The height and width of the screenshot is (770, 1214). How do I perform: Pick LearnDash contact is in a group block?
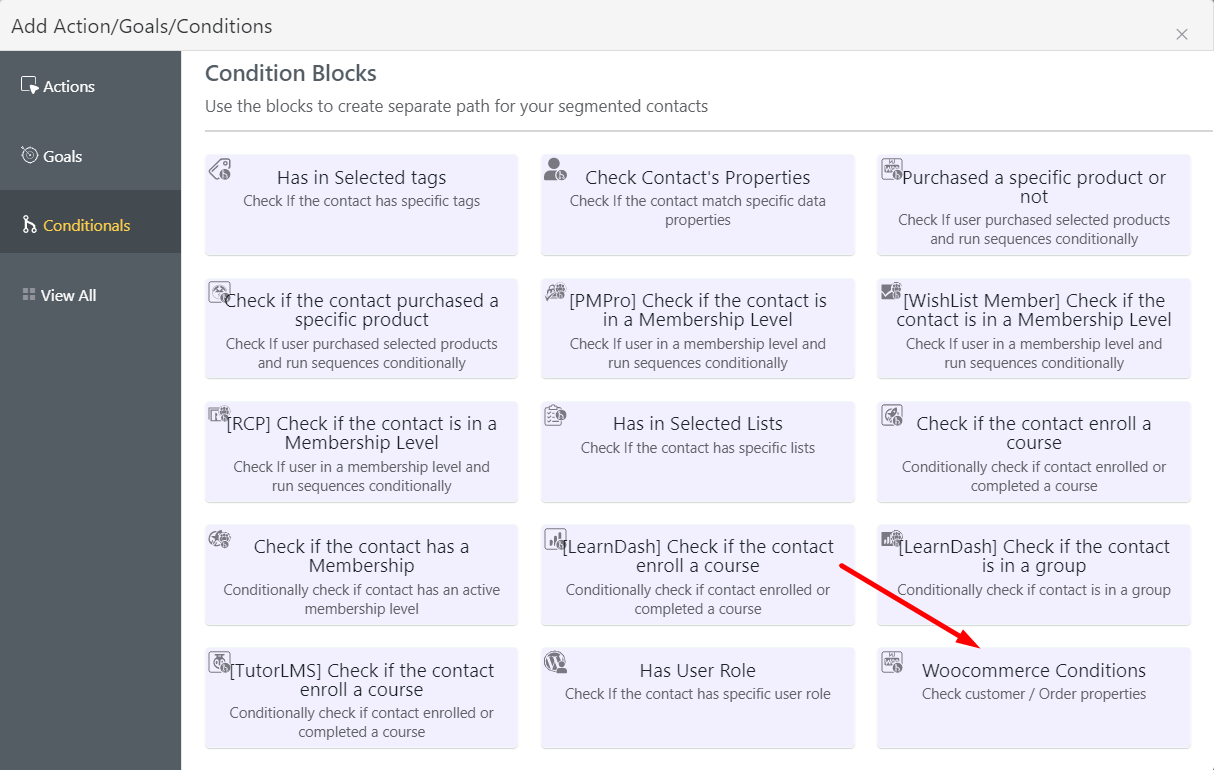point(1034,575)
